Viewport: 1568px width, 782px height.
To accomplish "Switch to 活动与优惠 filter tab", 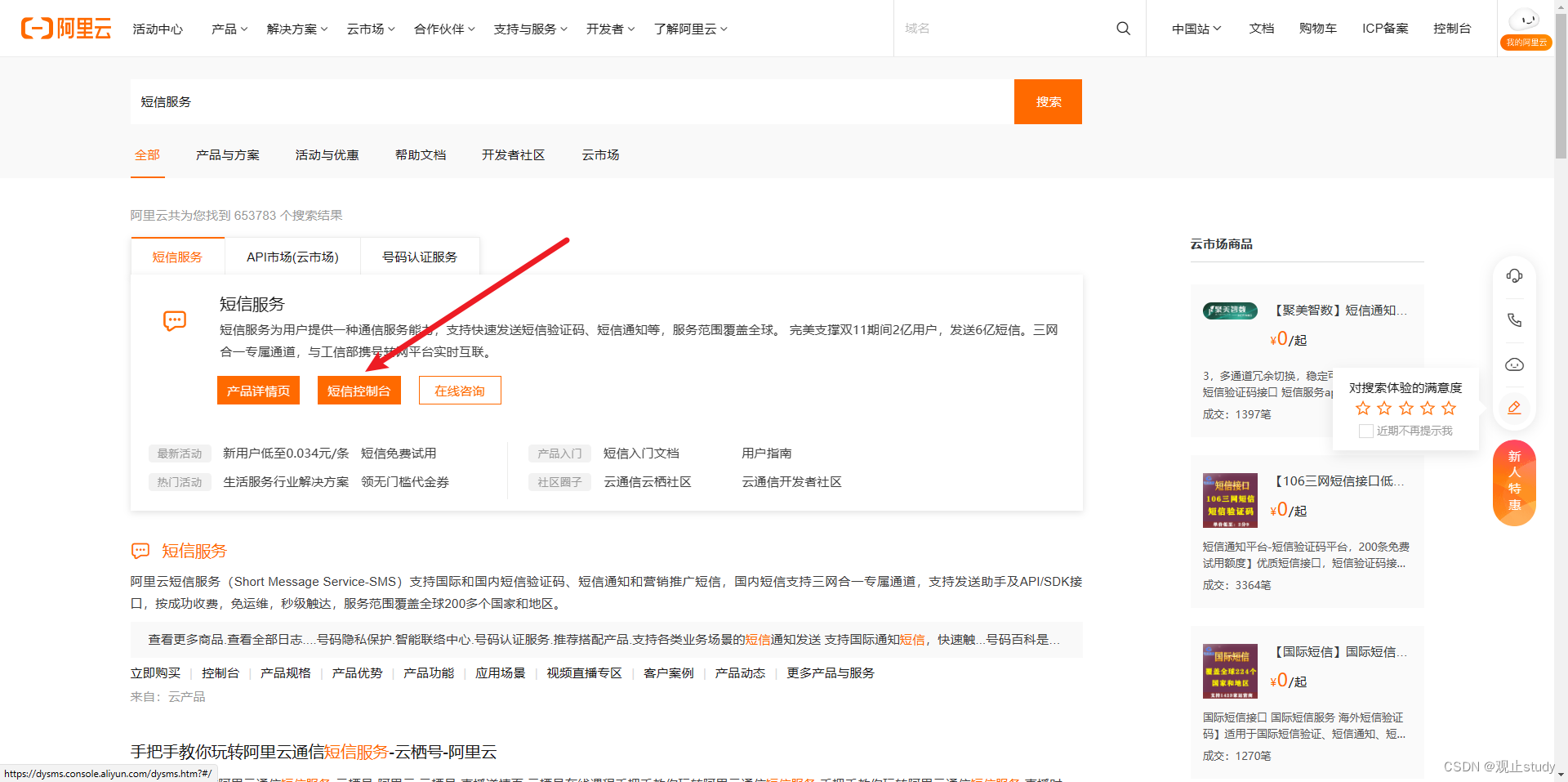I will pos(327,154).
